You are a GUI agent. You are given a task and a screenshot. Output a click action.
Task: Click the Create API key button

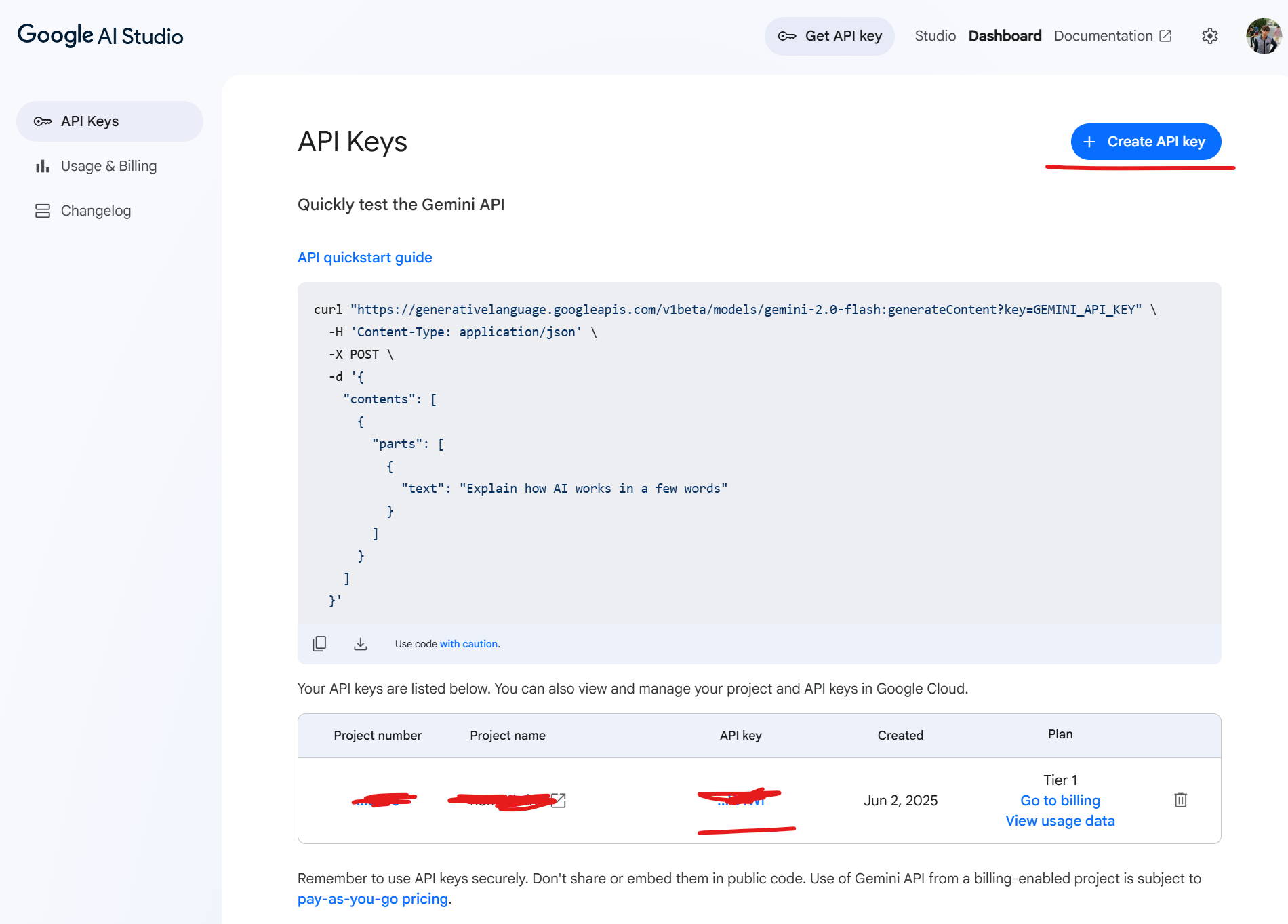[1146, 142]
